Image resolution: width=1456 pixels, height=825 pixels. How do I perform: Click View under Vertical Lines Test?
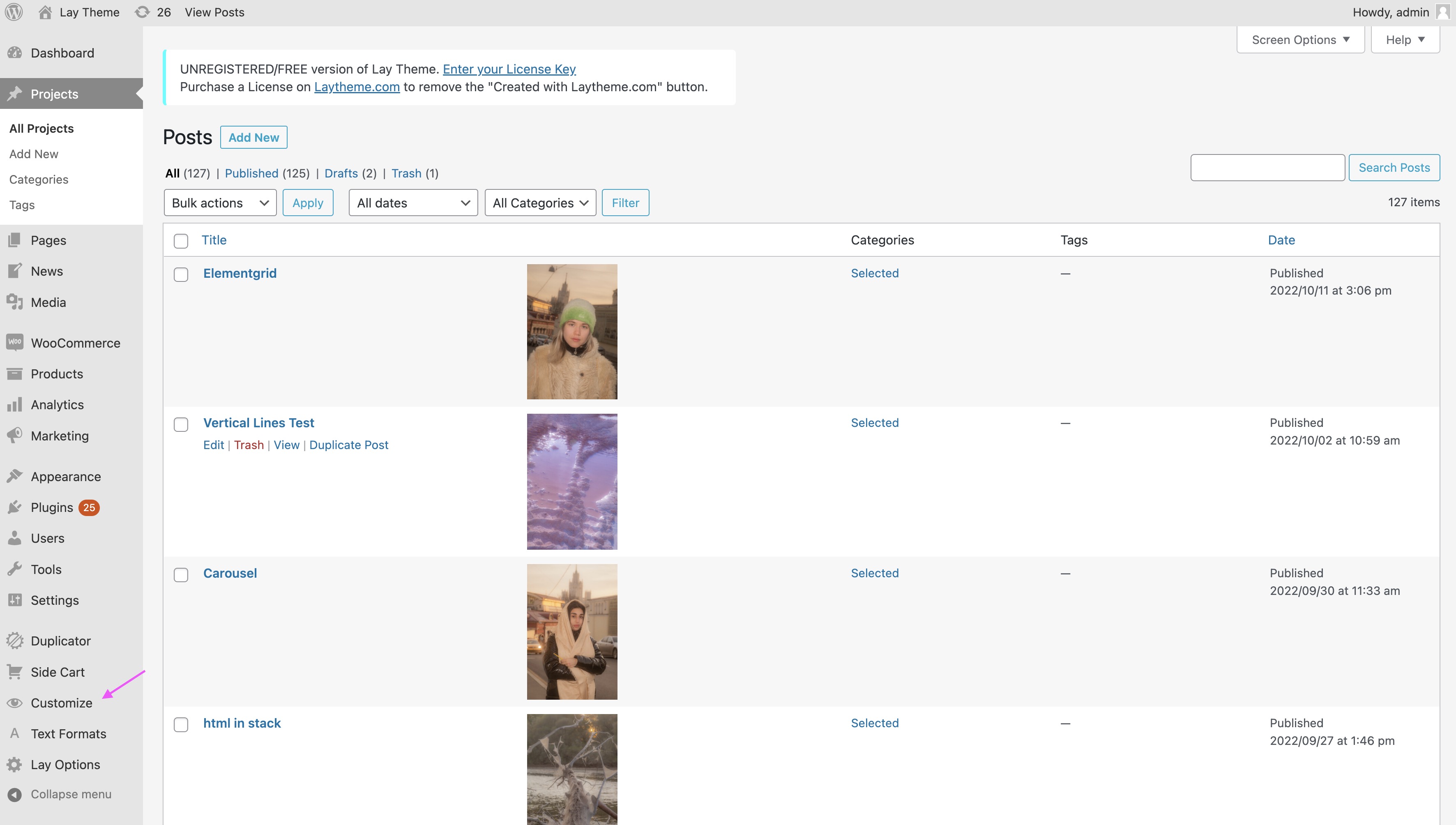pos(286,445)
